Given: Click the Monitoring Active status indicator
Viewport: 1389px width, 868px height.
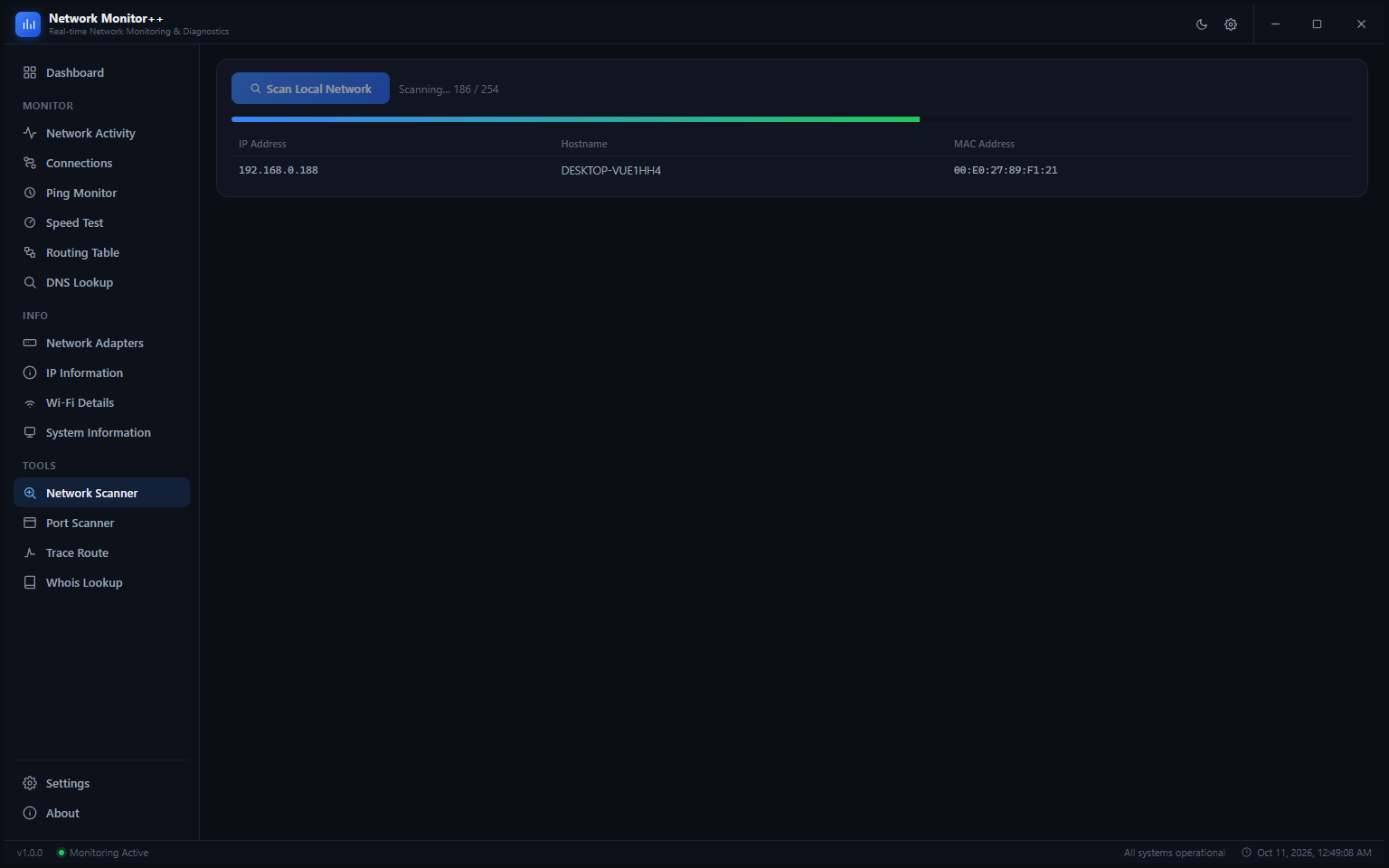Looking at the screenshot, I should click(103, 853).
